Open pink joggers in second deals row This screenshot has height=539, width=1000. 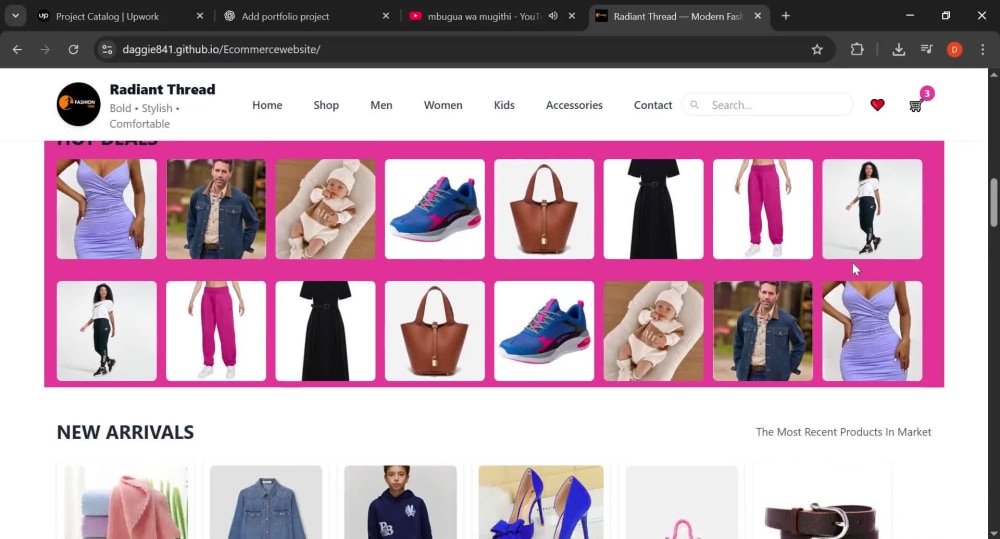(216, 331)
